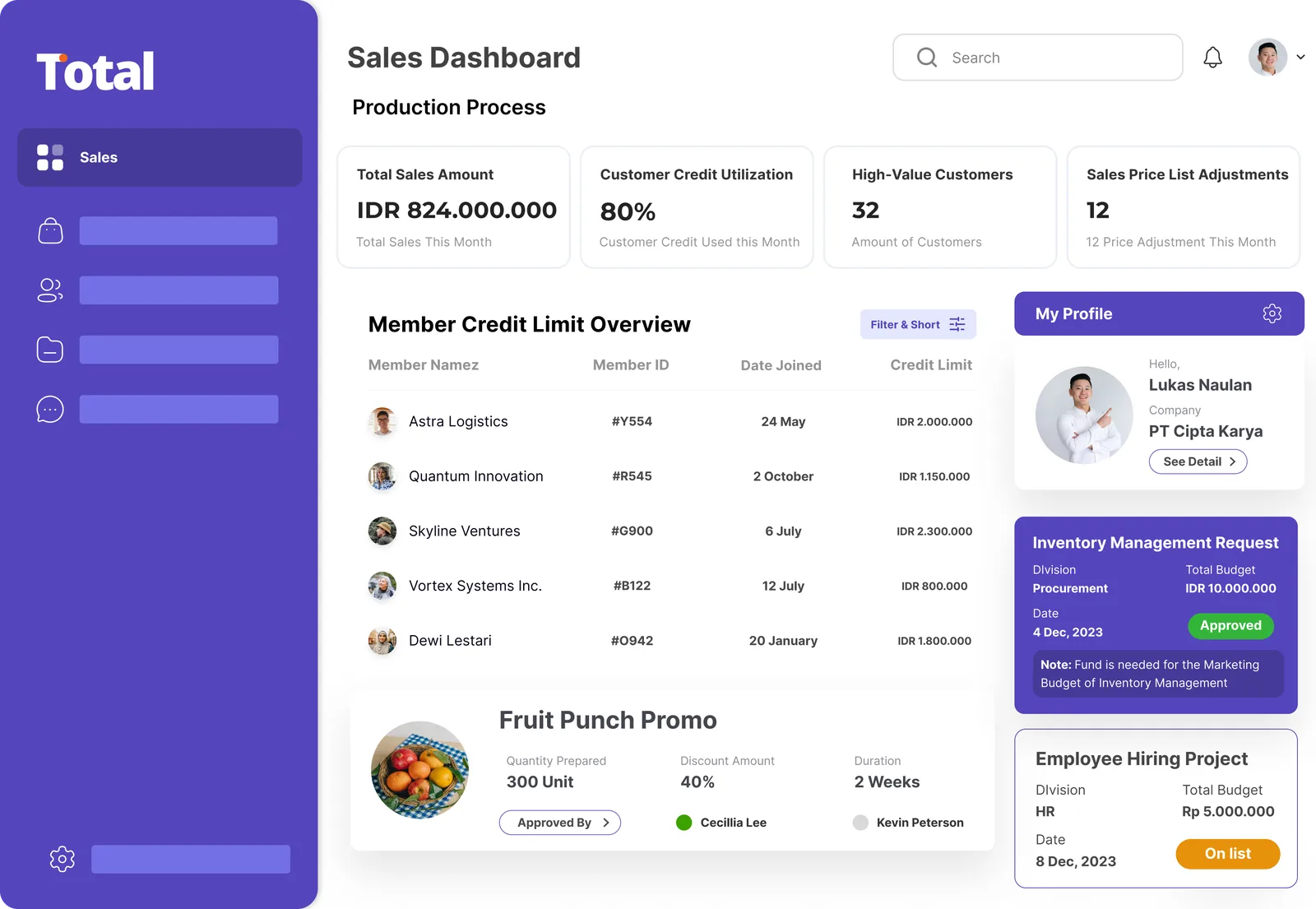Click member ID #B122
This screenshot has height=909, width=1316.
point(632,586)
